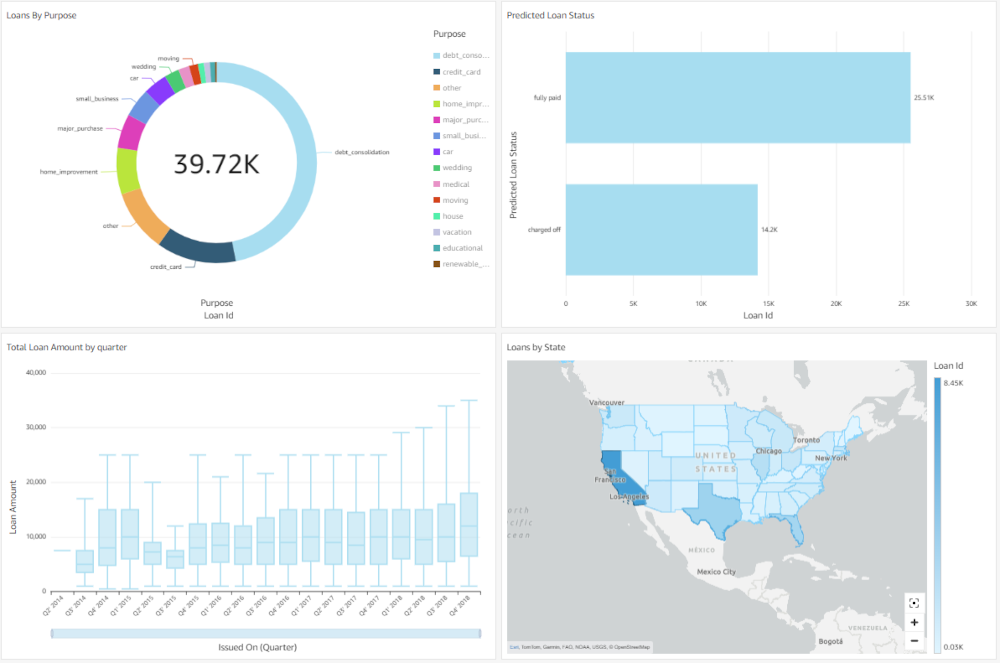This screenshot has height=663, width=1000.
Task: Hide the moving series via its legend entry
Action: pyautogui.click(x=458, y=200)
